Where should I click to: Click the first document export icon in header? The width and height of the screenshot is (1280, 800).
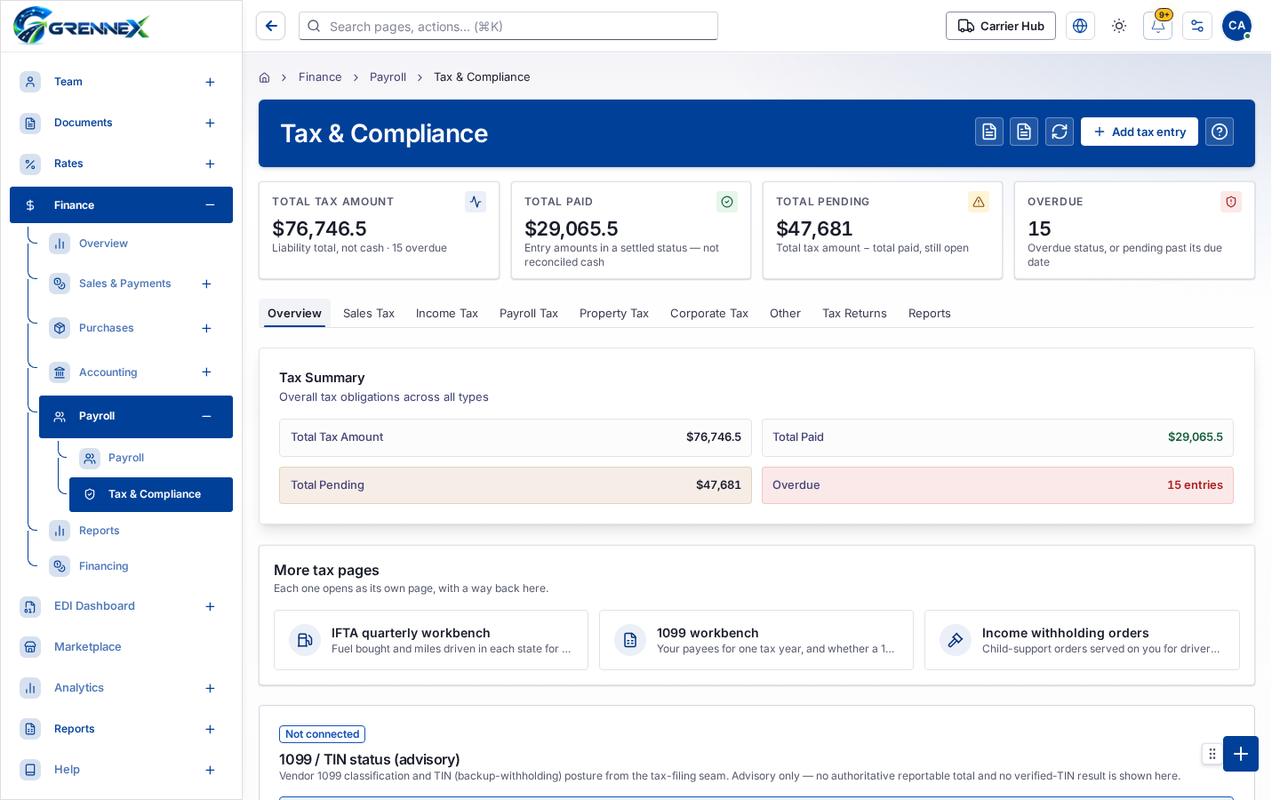pyautogui.click(x=989, y=132)
